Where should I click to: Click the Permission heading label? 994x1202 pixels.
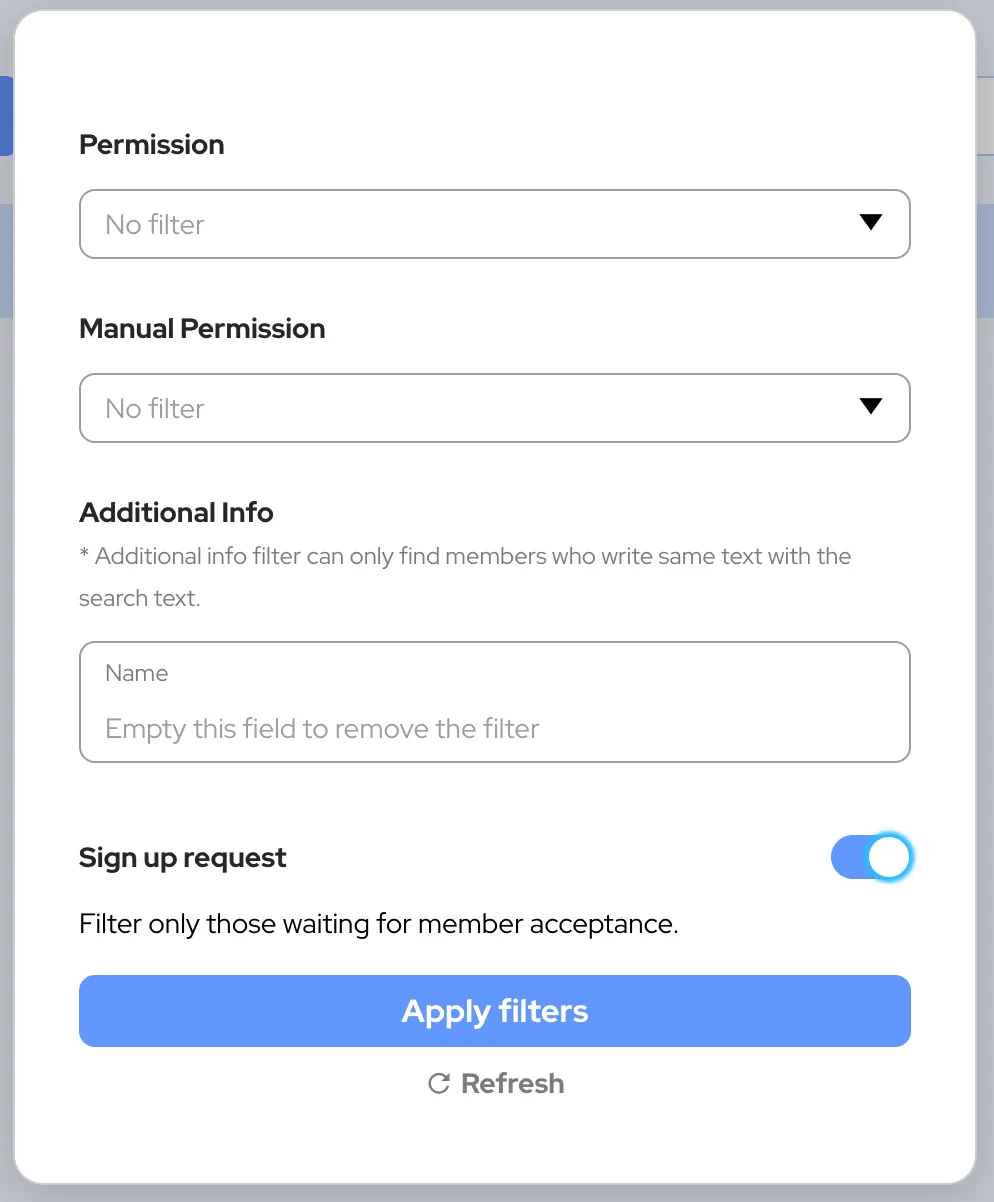[x=151, y=145]
